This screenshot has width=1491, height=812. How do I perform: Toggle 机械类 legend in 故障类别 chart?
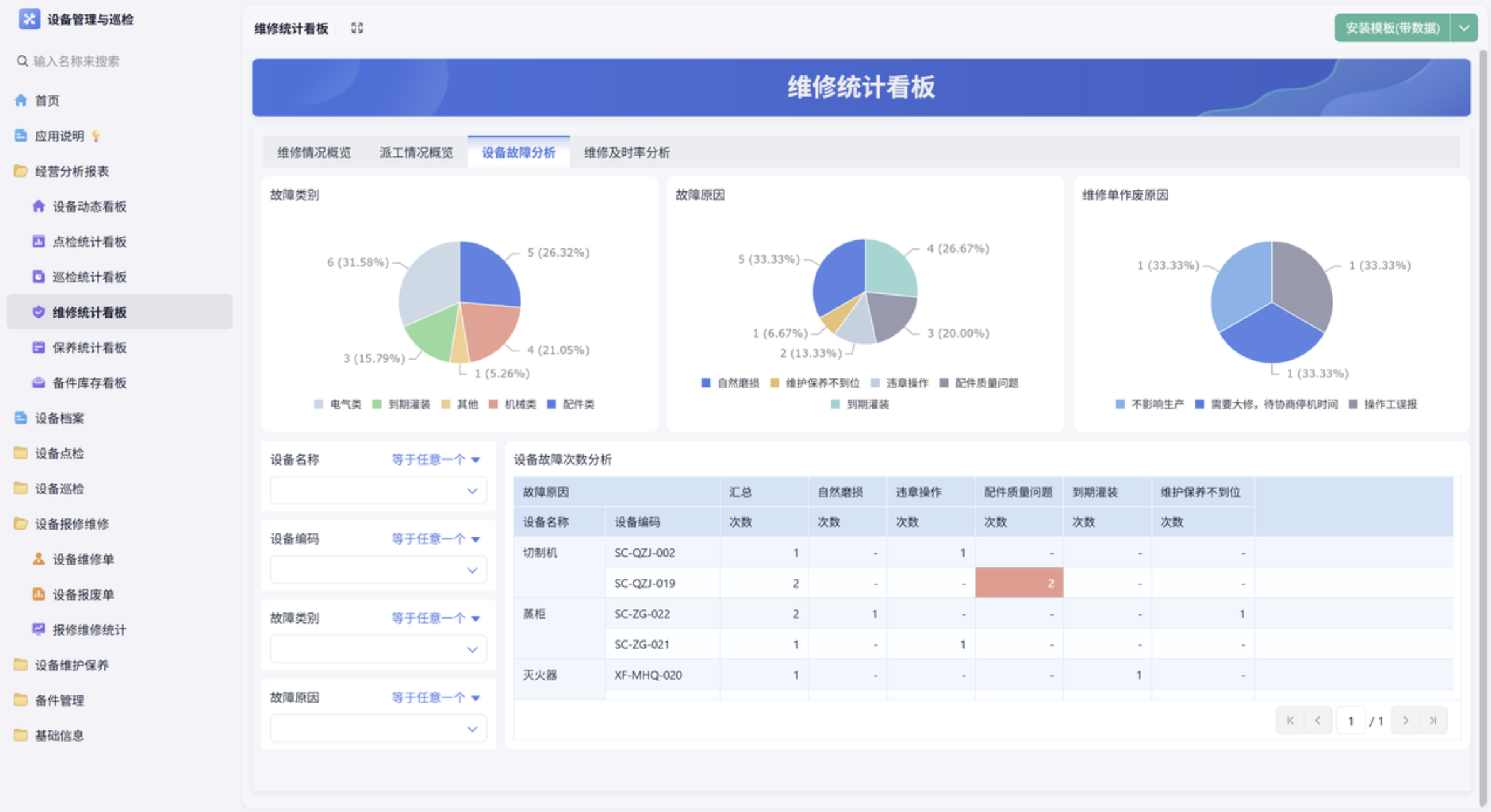[x=512, y=404]
